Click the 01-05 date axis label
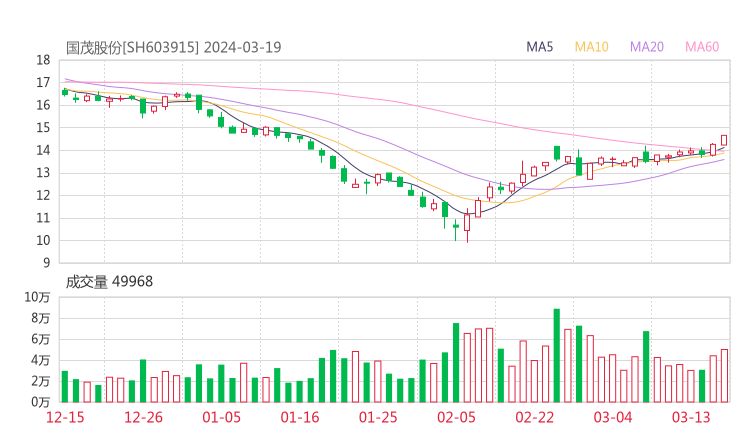This screenshot has width=740, height=440. [221, 417]
